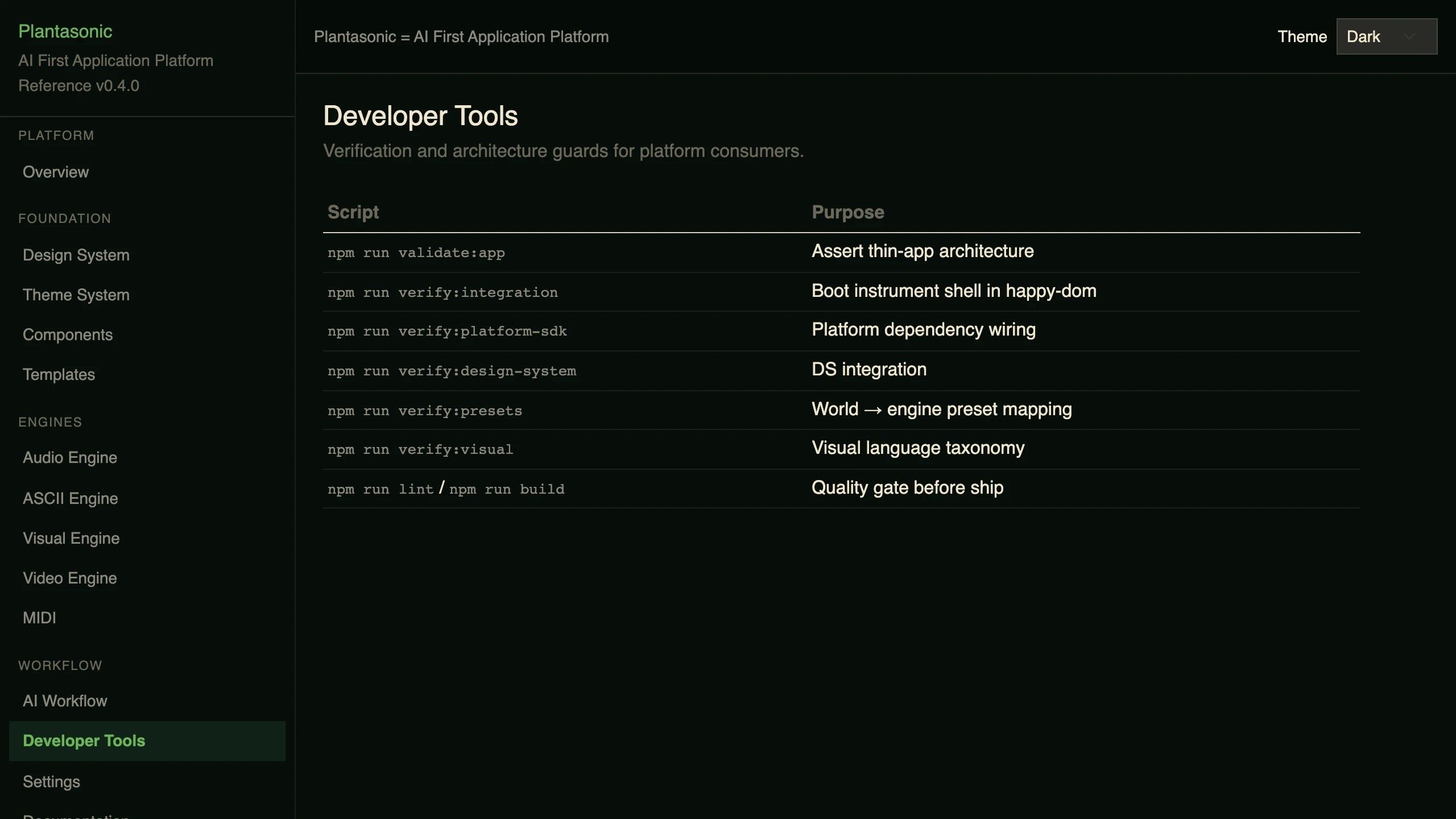Navigate to ASCII Engine
The width and height of the screenshot is (1456, 819).
click(x=147, y=498)
